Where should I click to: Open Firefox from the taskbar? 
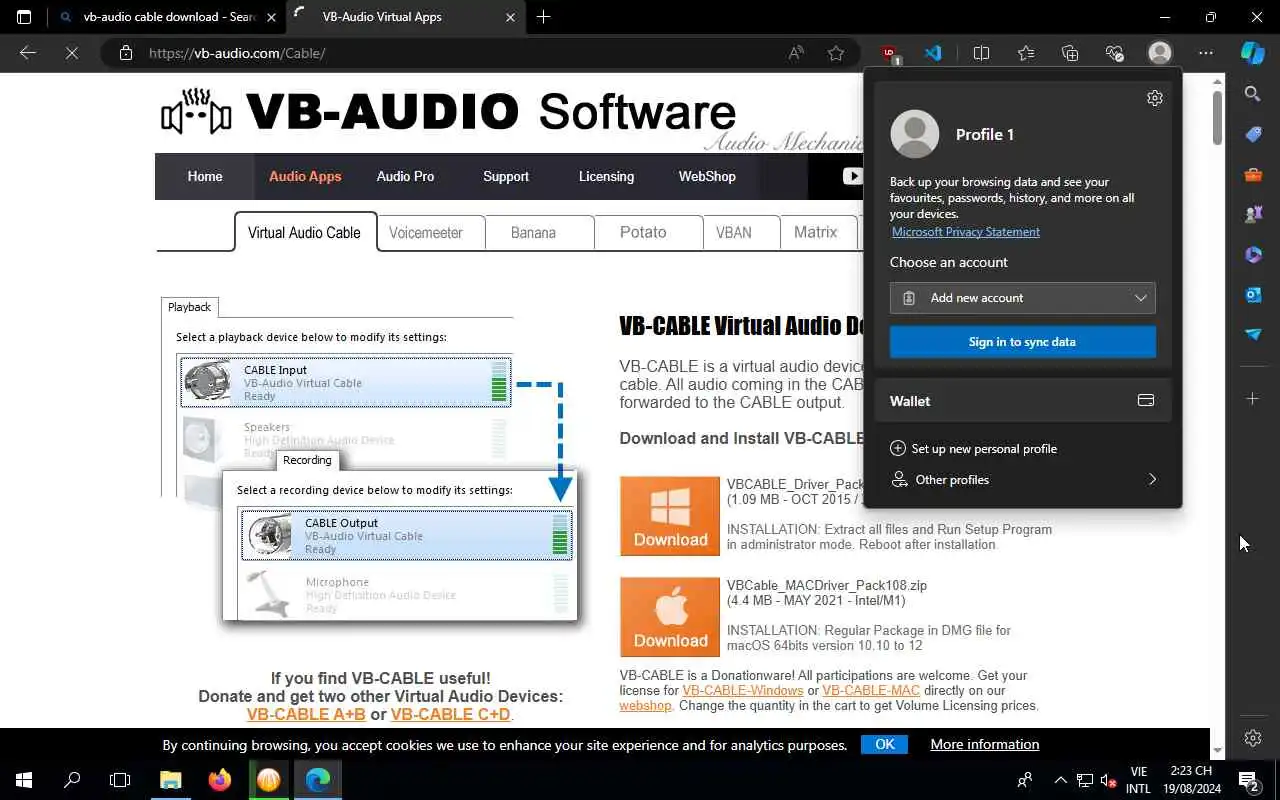click(219, 781)
